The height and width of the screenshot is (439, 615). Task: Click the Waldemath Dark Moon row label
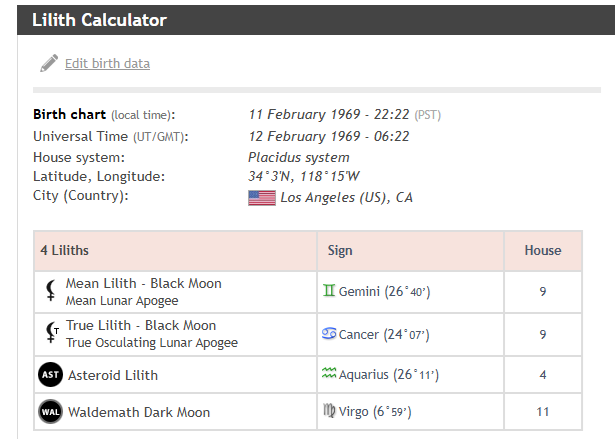(139, 412)
